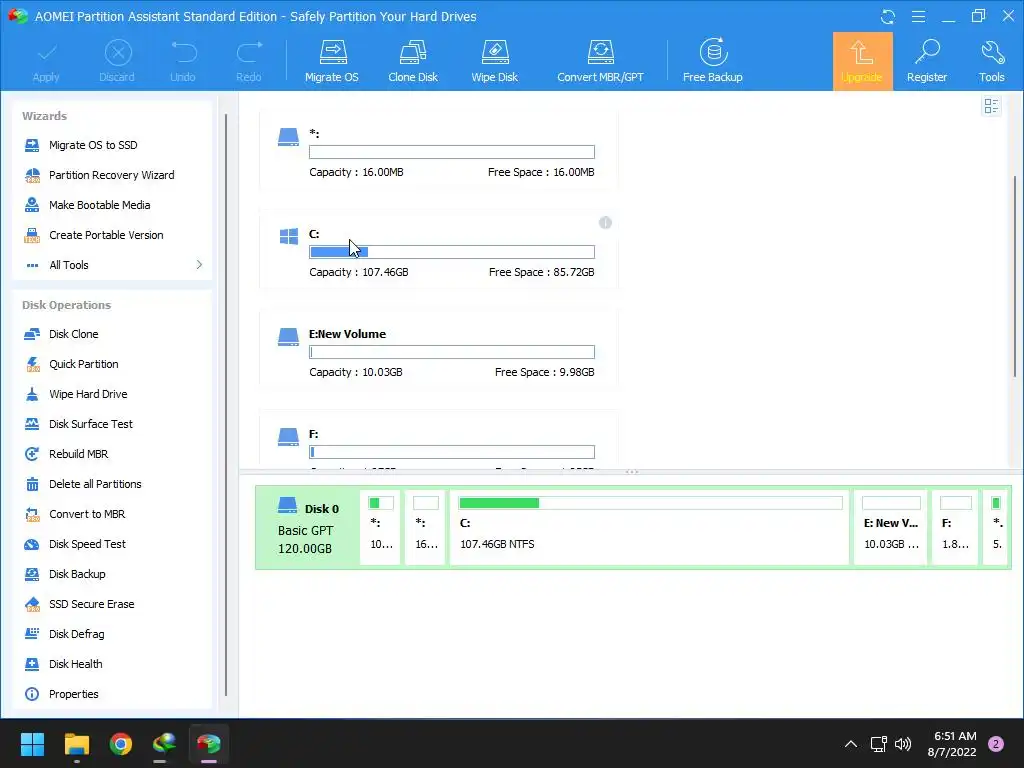Select the F: 1.8... disk map block
Screen dimensions: 1024x768
pyautogui.click(x=955, y=528)
